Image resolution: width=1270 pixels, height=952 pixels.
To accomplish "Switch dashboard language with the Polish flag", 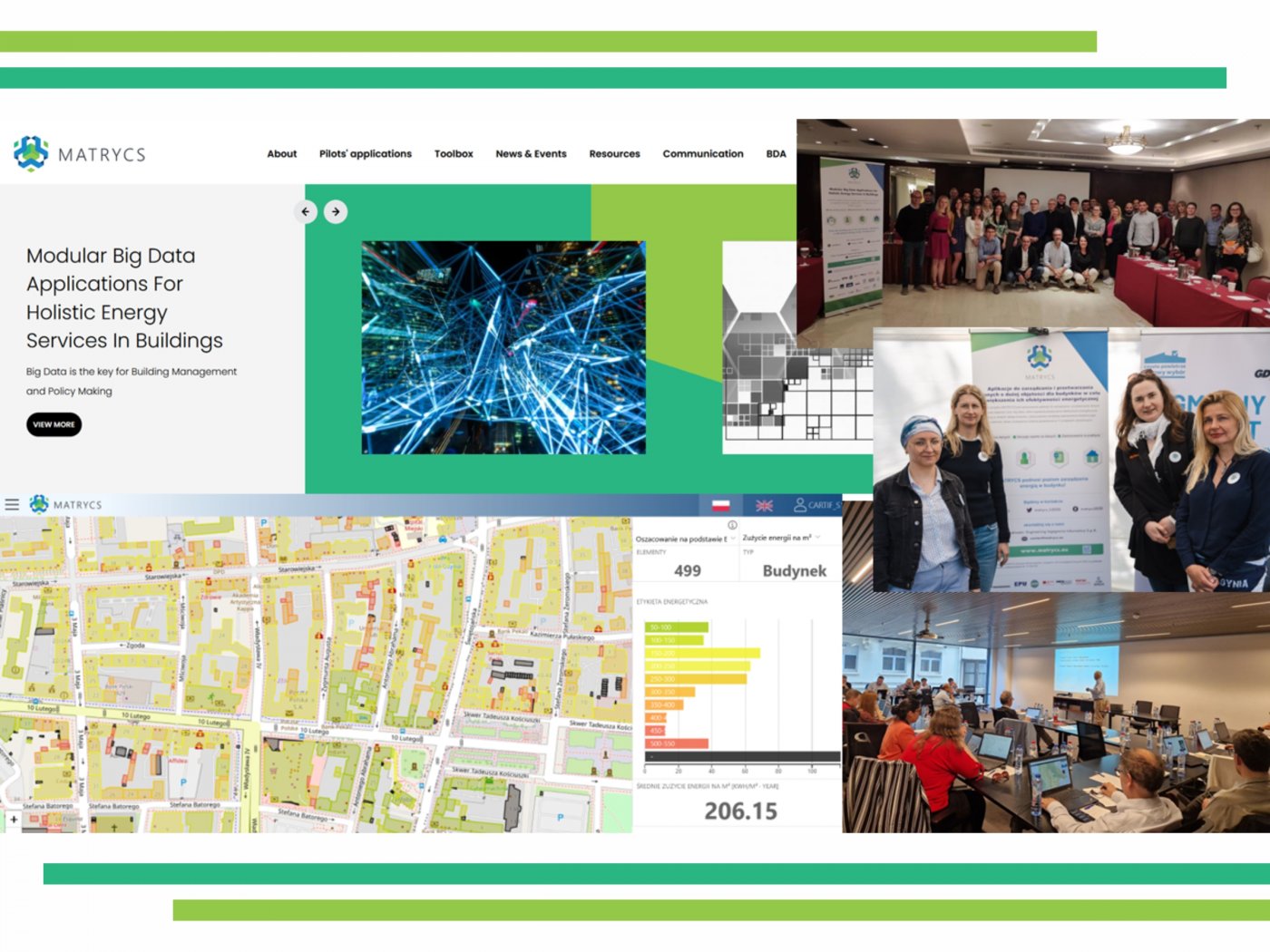I will (721, 505).
